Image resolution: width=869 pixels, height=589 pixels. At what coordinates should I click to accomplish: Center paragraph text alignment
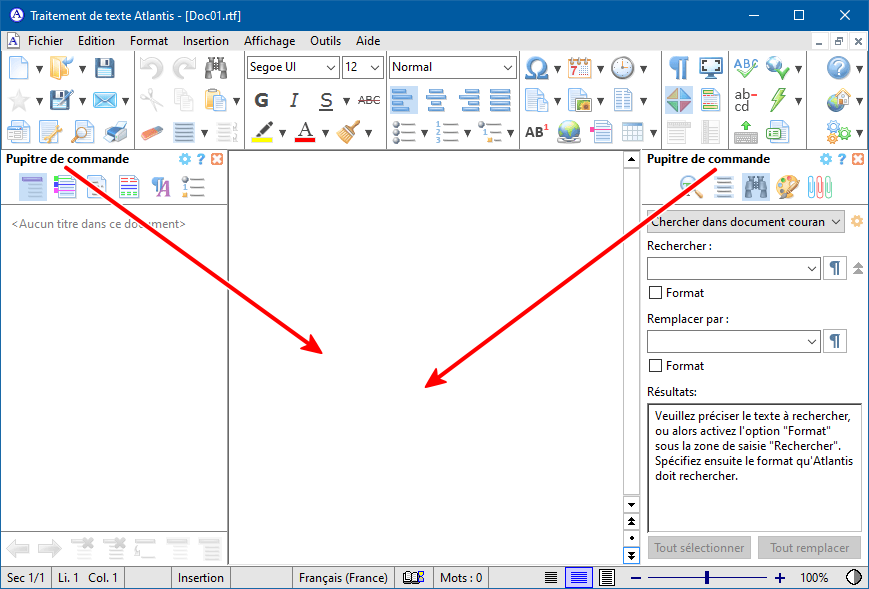pos(436,100)
